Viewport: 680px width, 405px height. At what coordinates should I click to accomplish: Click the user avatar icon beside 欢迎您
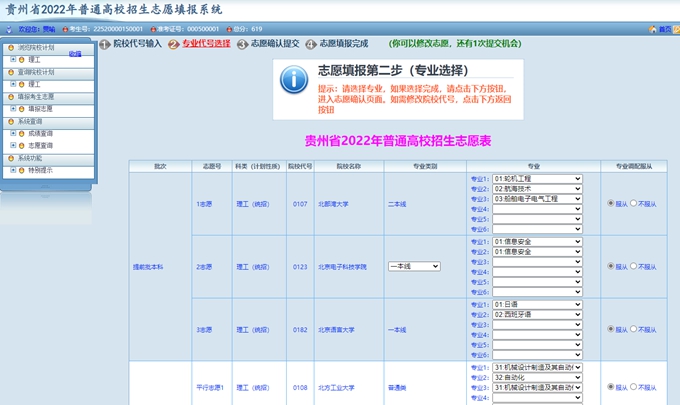pos(9,29)
